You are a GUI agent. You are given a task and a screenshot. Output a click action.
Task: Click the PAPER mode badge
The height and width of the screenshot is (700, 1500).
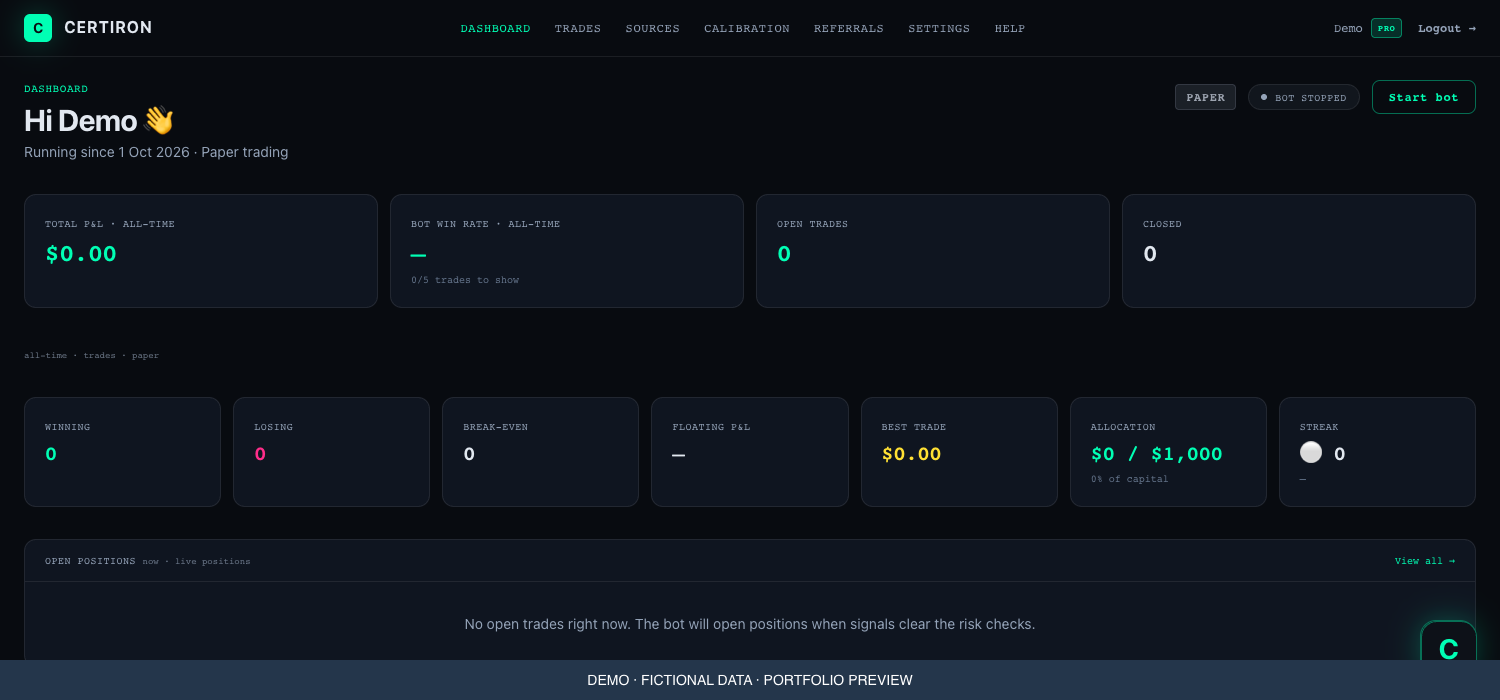[x=1205, y=97]
